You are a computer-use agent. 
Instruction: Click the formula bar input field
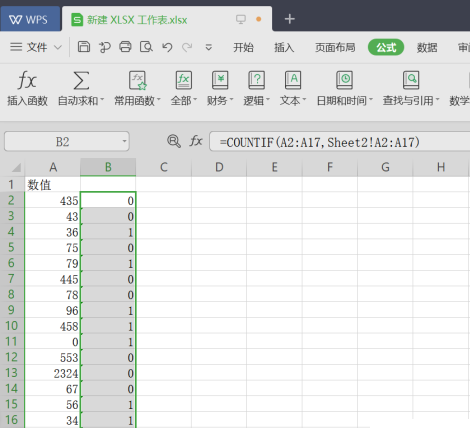coord(339,142)
